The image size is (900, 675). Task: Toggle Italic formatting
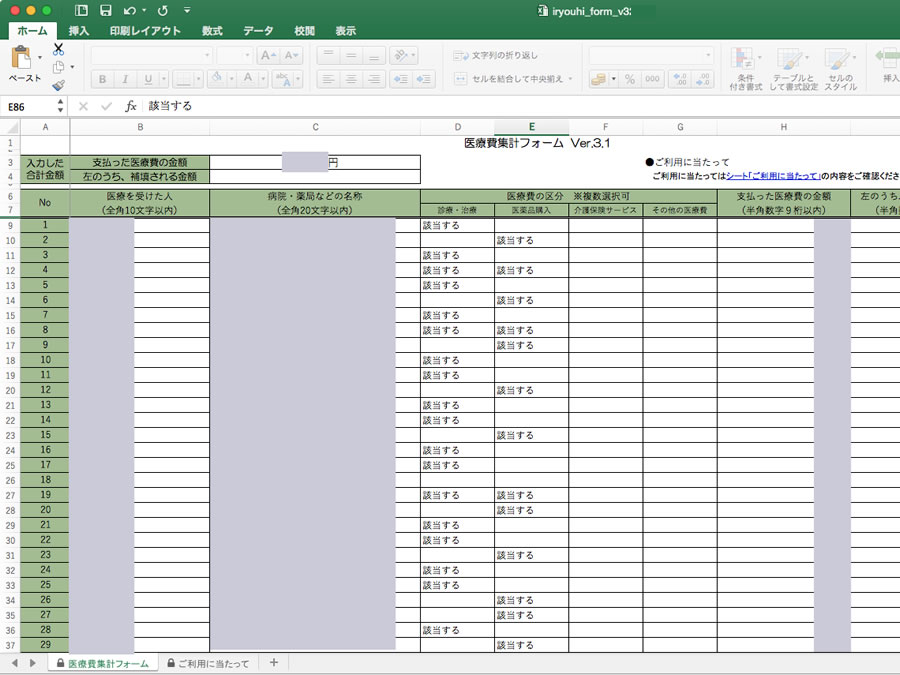click(x=125, y=79)
